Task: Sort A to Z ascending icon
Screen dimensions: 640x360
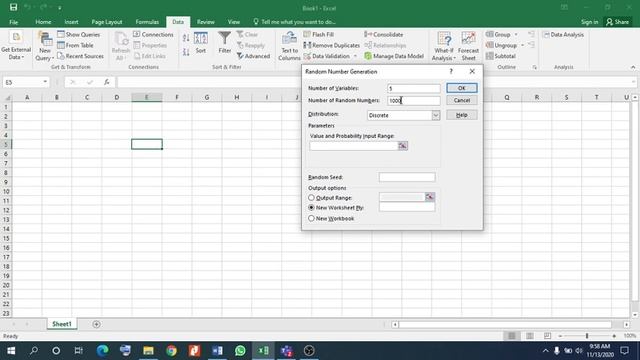Action: click(186, 38)
